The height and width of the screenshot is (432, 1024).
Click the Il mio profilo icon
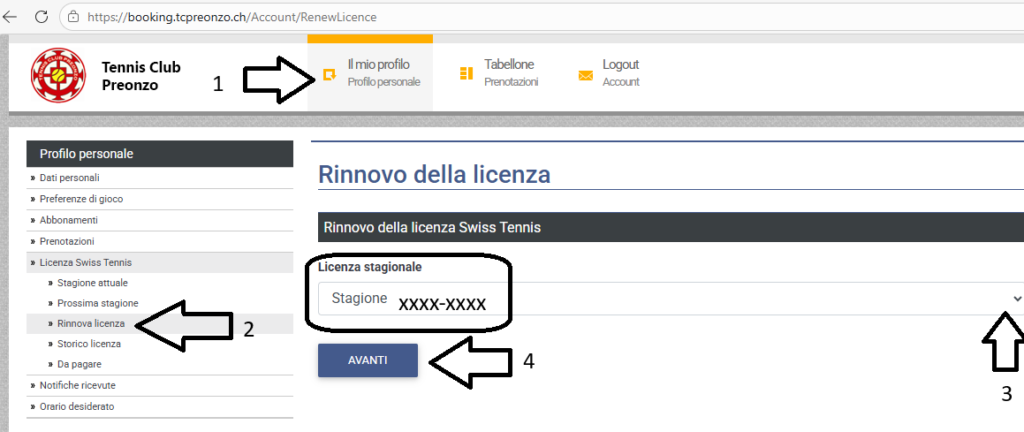point(328,74)
